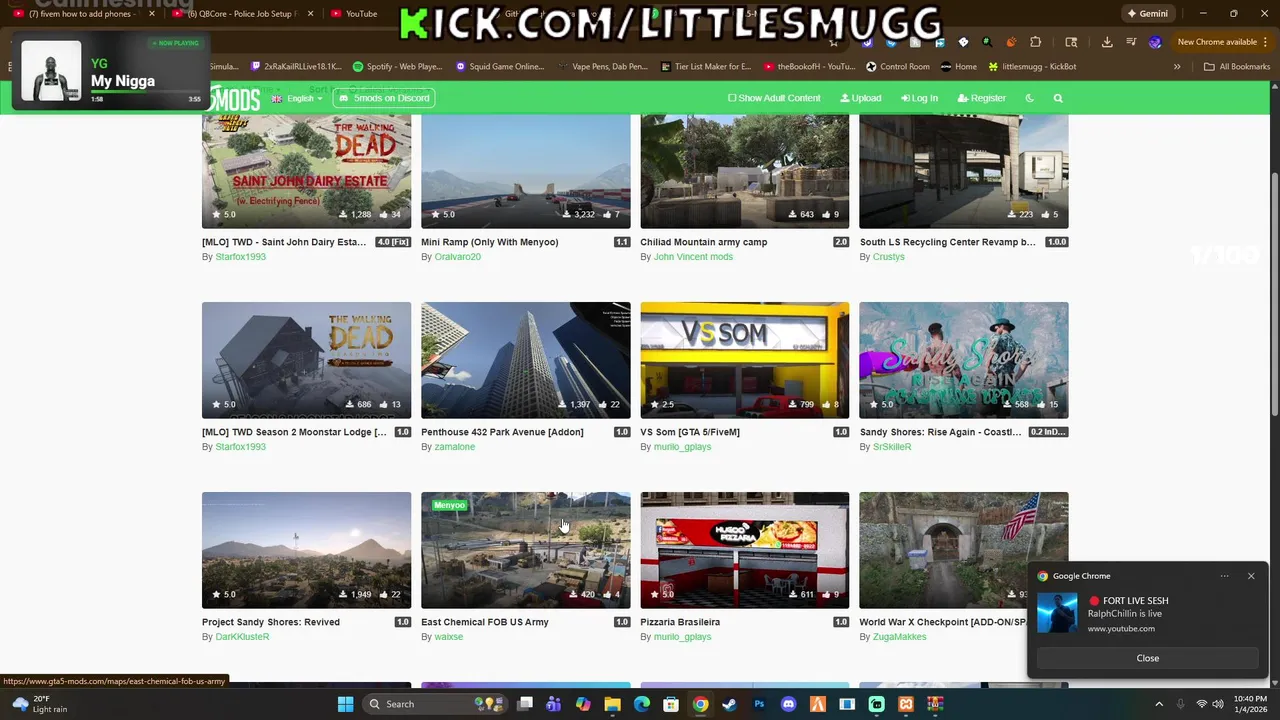
Task: Open File Explorer from the taskbar
Action: (612, 704)
